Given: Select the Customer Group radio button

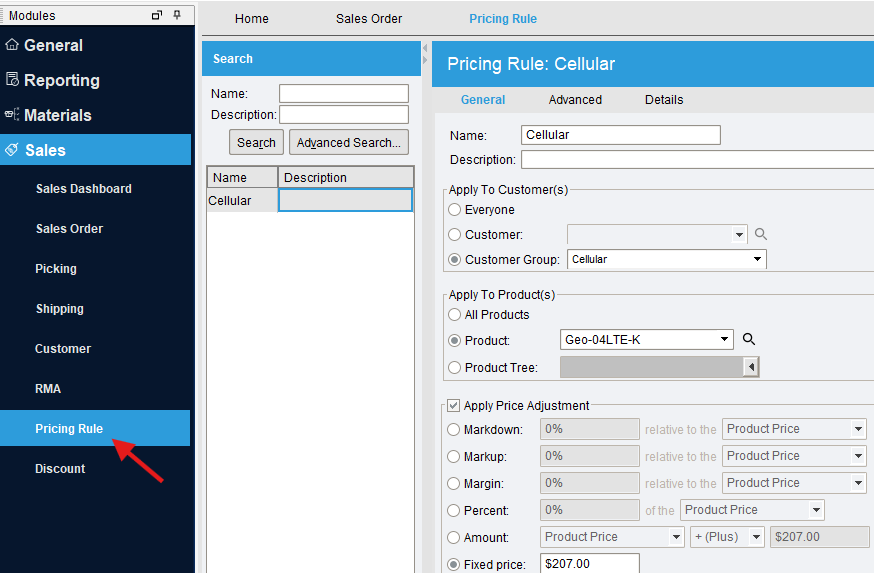Looking at the screenshot, I should pyautogui.click(x=455, y=260).
